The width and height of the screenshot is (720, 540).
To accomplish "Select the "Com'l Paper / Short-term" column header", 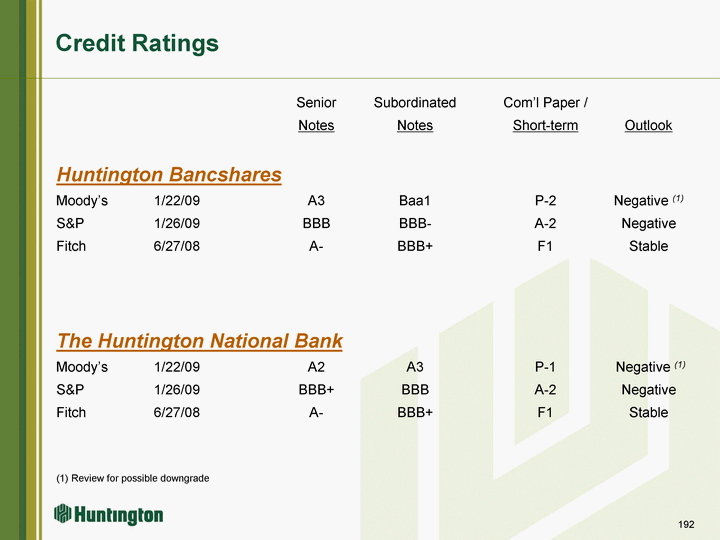I will pos(545,114).
